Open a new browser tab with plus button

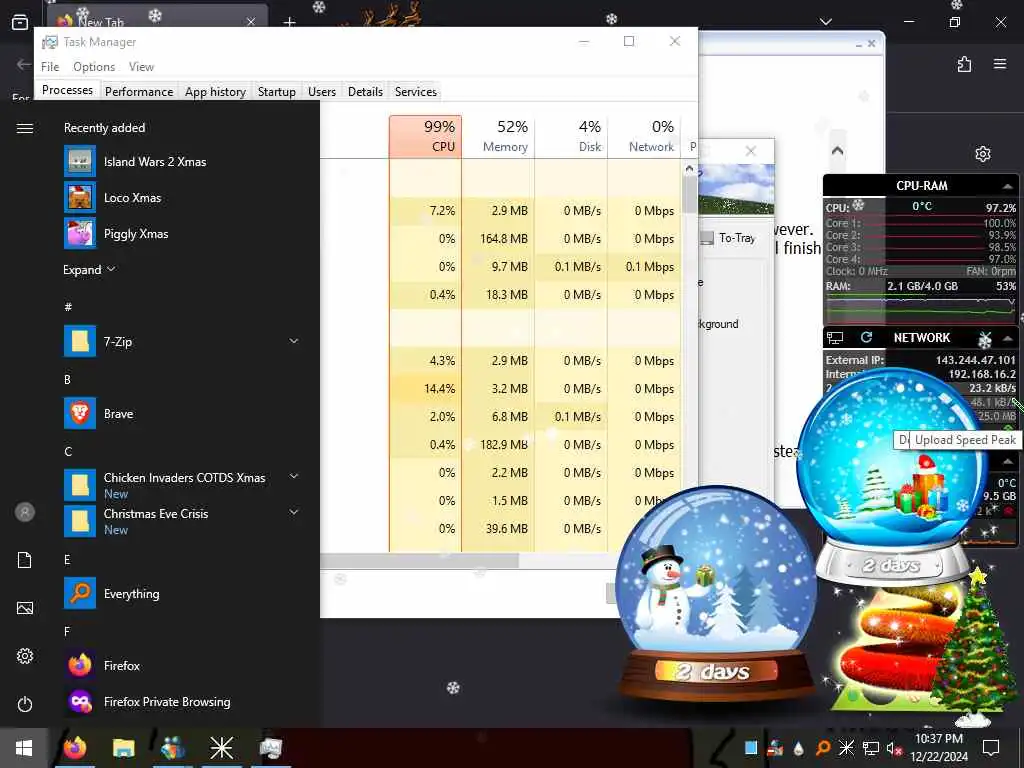[x=289, y=22]
